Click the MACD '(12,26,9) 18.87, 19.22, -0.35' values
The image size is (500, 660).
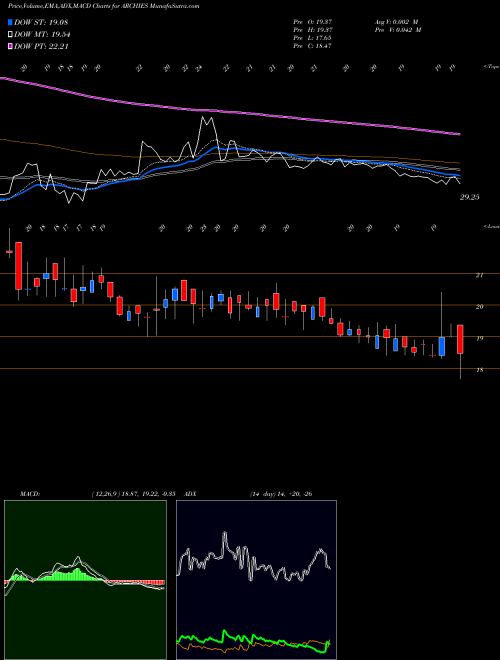[x=133, y=494]
